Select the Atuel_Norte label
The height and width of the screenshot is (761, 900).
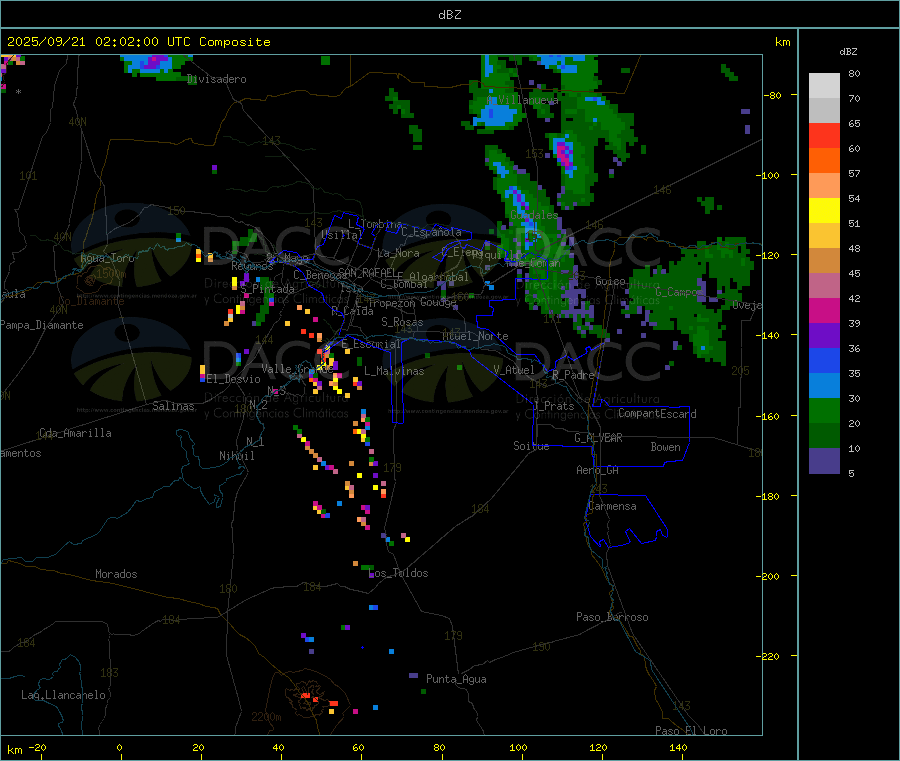[475, 336]
